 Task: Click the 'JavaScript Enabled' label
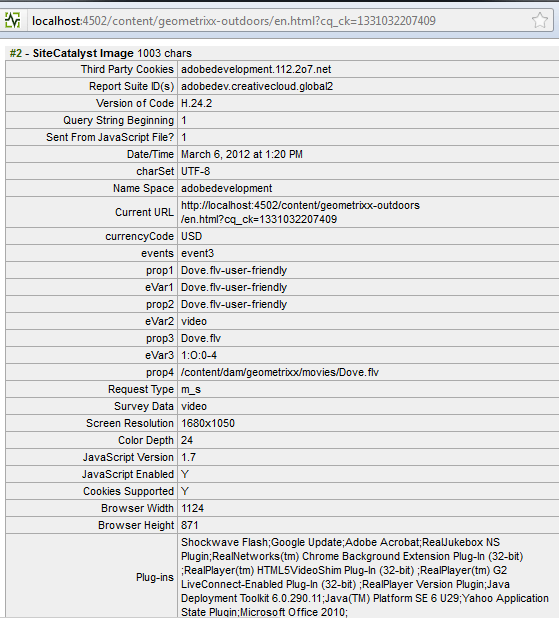click(x=128, y=474)
